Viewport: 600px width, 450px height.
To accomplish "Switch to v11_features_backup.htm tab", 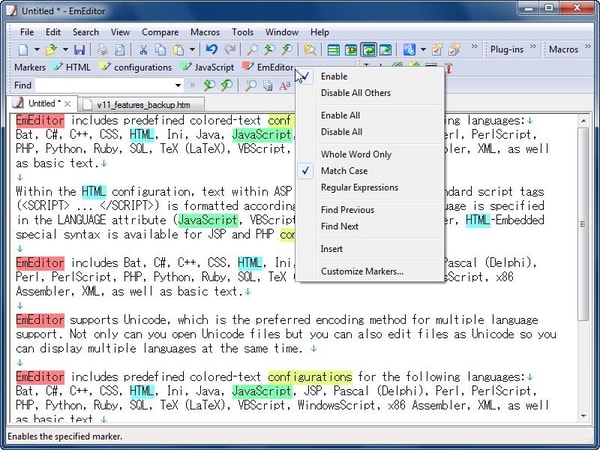I will coord(142,104).
